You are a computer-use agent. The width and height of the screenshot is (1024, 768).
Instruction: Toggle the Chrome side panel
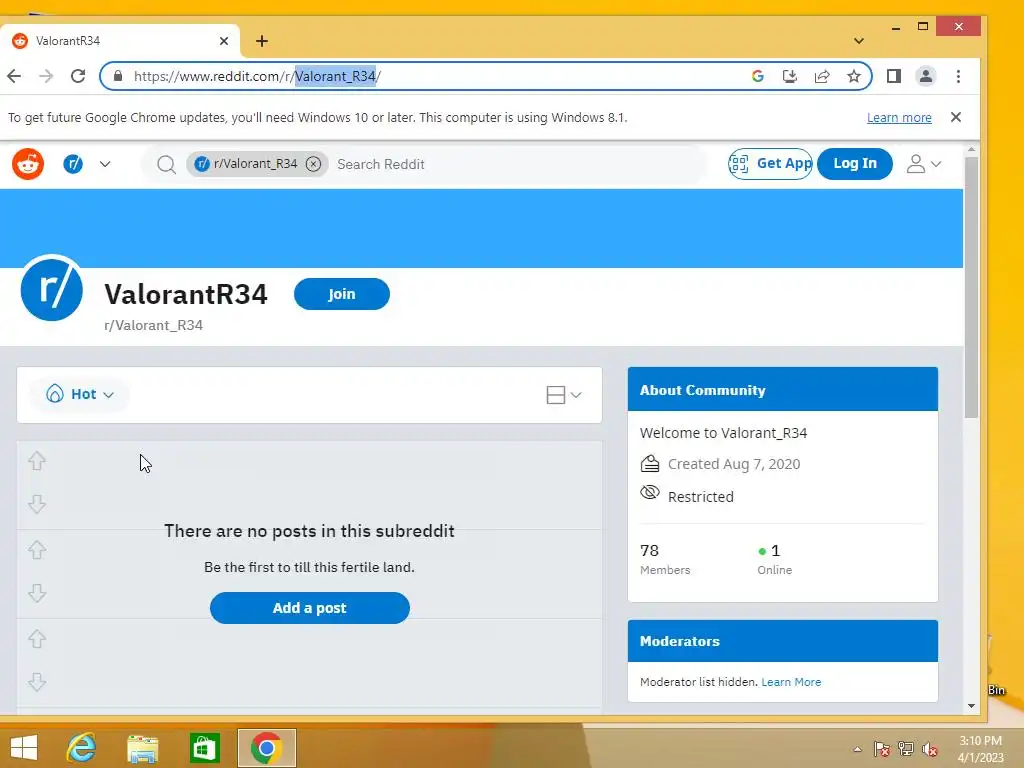coord(893,76)
